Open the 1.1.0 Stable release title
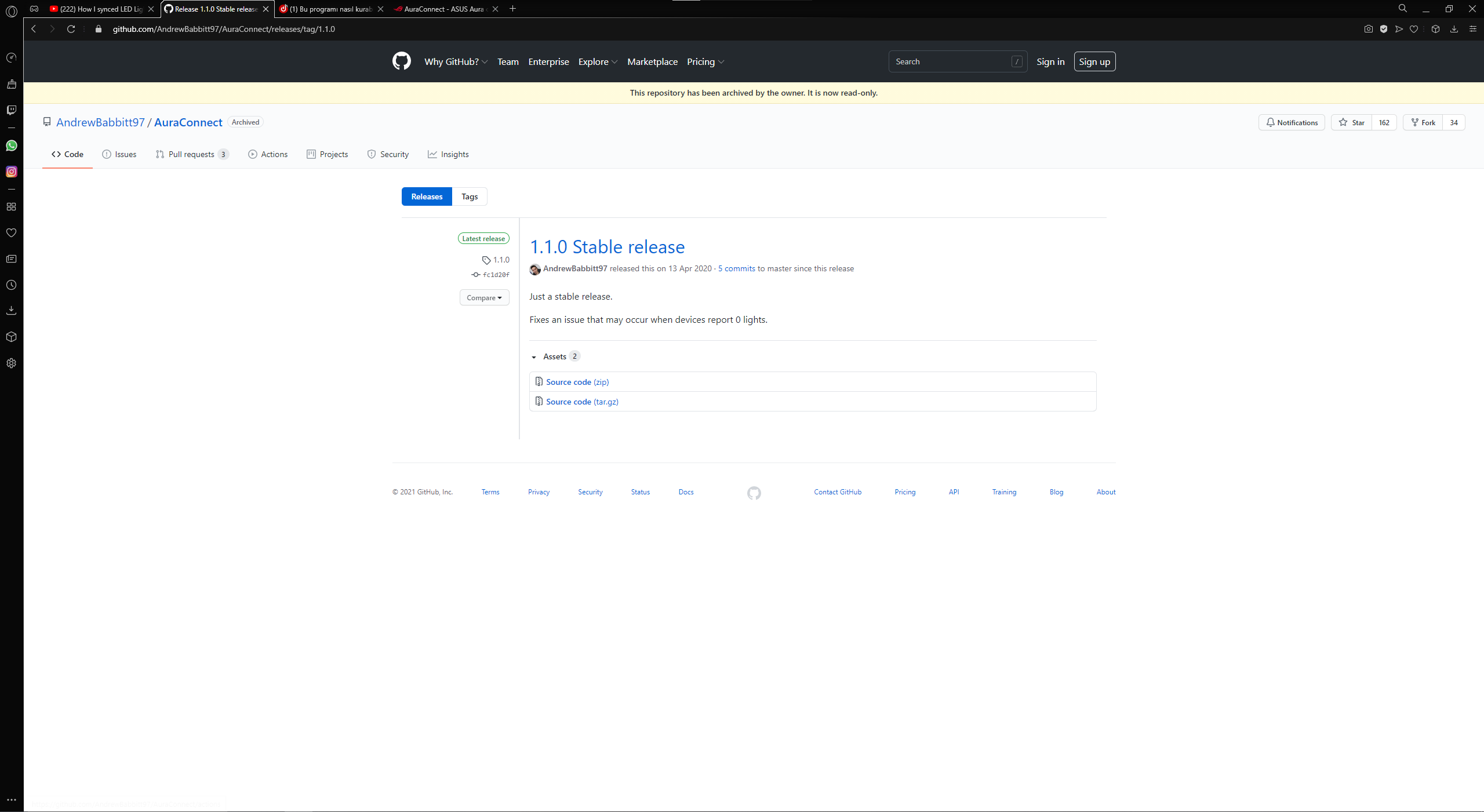This screenshot has width=1484, height=812. 607,247
